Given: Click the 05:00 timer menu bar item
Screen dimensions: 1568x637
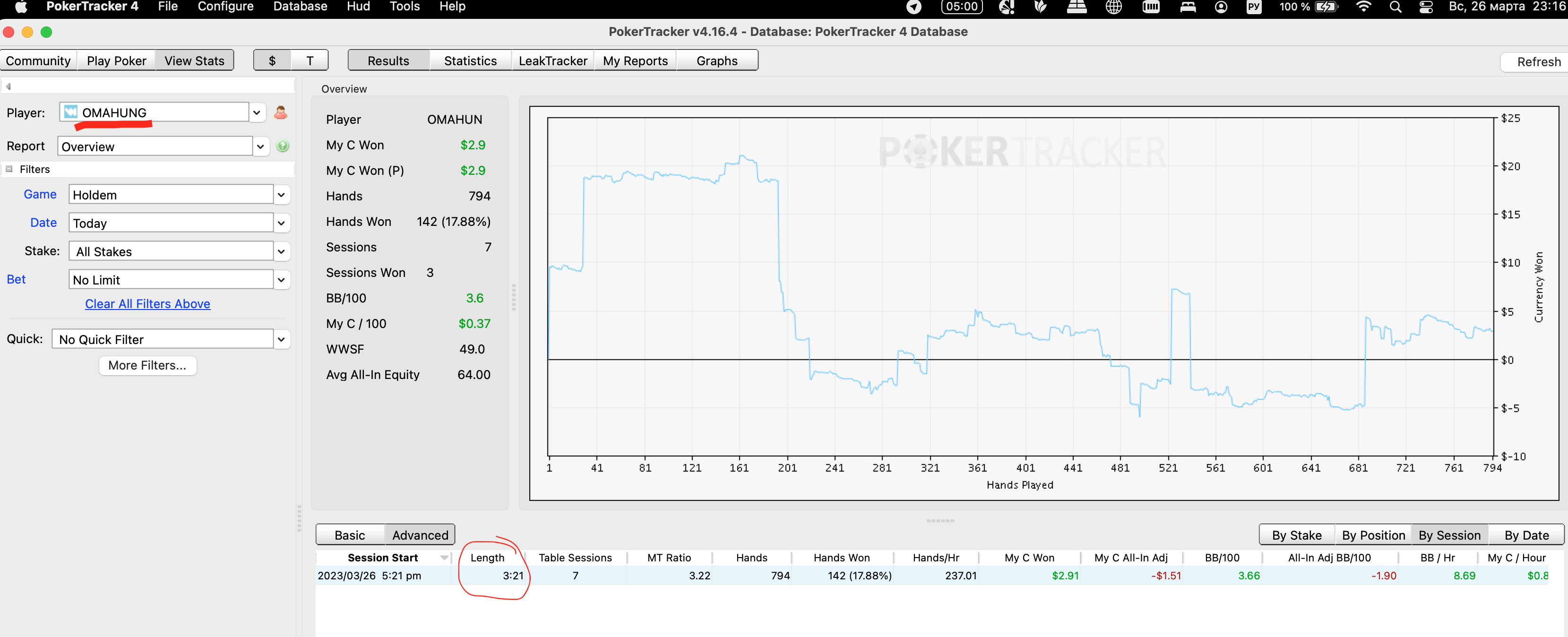Looking at the screenshot, I should point(962,7).
